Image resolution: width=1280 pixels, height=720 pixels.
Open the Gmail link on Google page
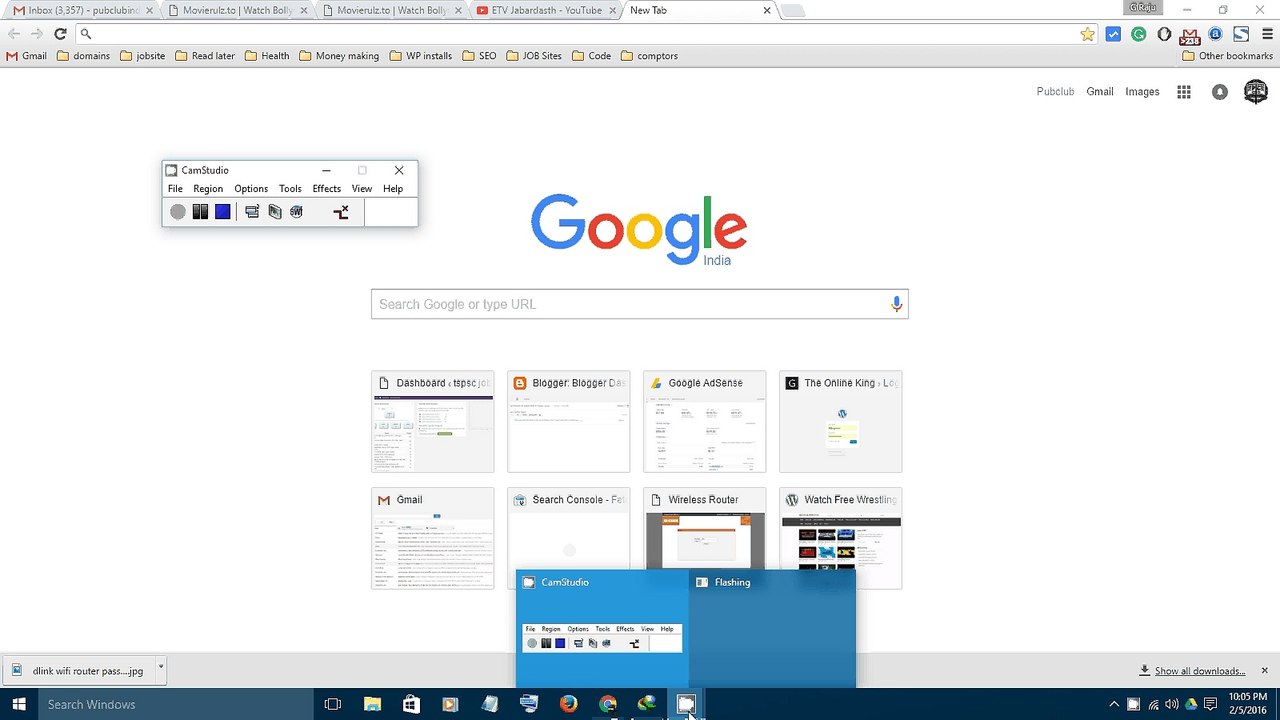[x=1100, y=92]
